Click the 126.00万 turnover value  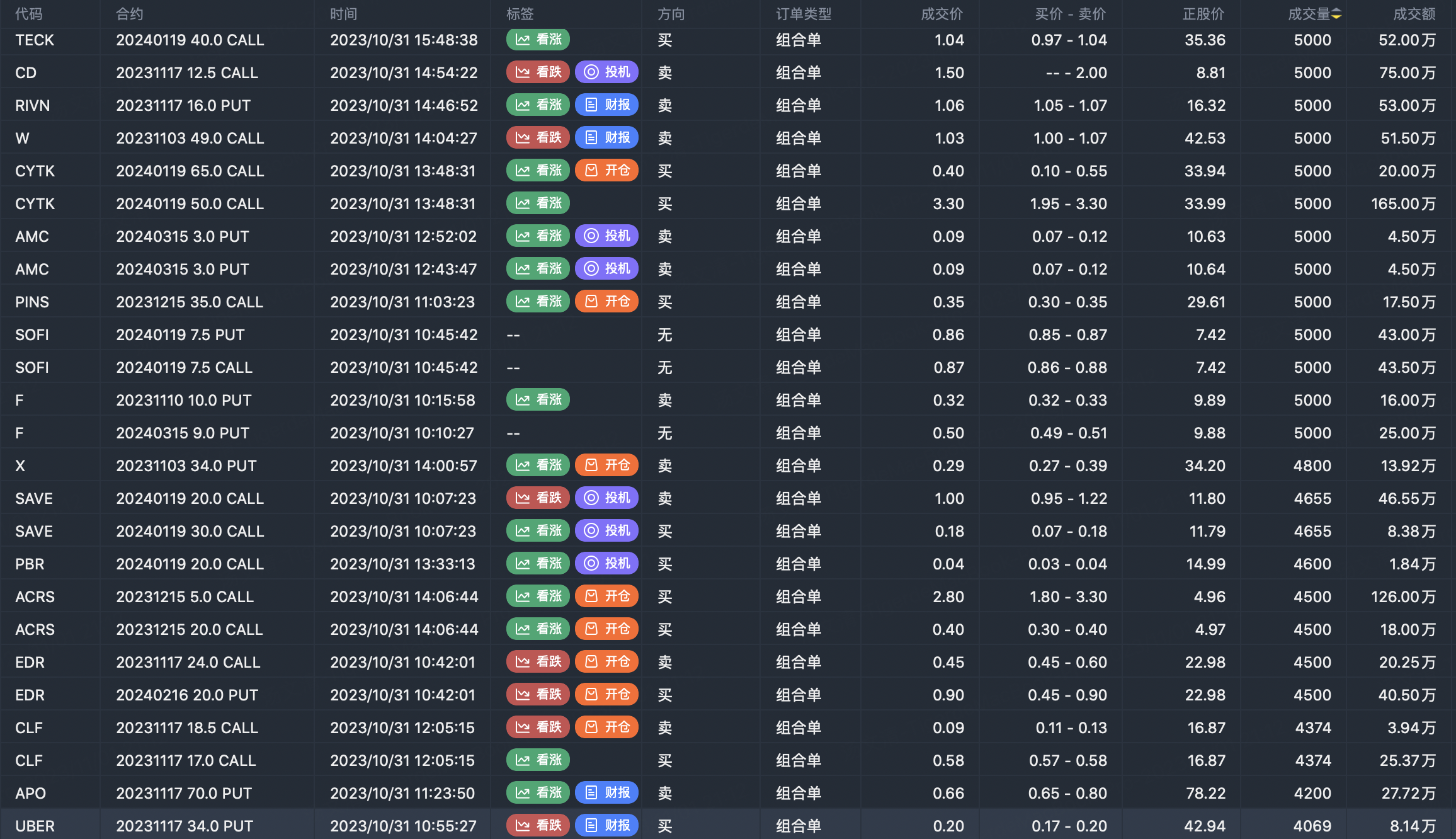click(x=1404, y=596)
